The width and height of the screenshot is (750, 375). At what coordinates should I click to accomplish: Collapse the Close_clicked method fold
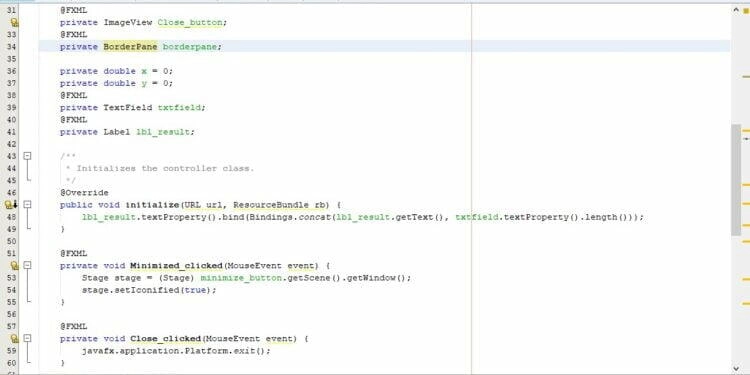pos(27,338)
